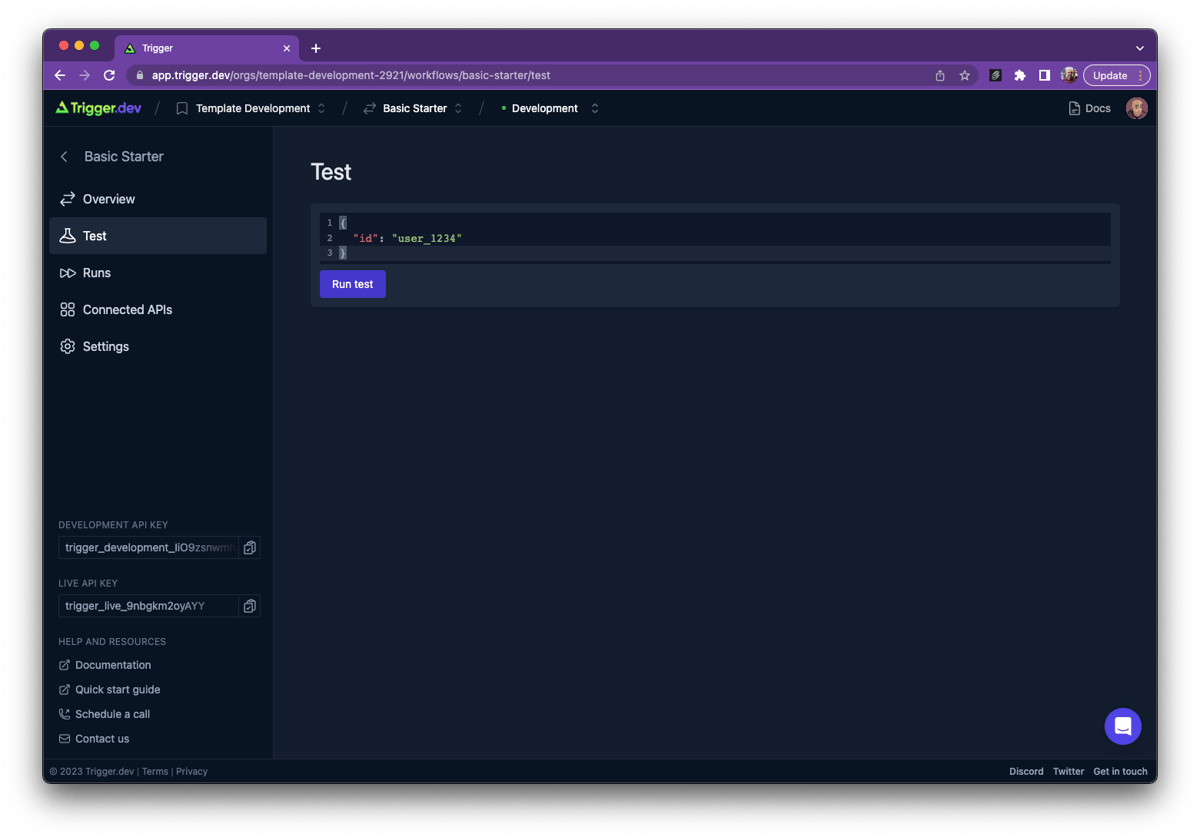Image resolution: width=1200 pixels, height=840 pixels.
Task: Open the browser extensions puzzle icon
Action: [x=1020, y=75]
